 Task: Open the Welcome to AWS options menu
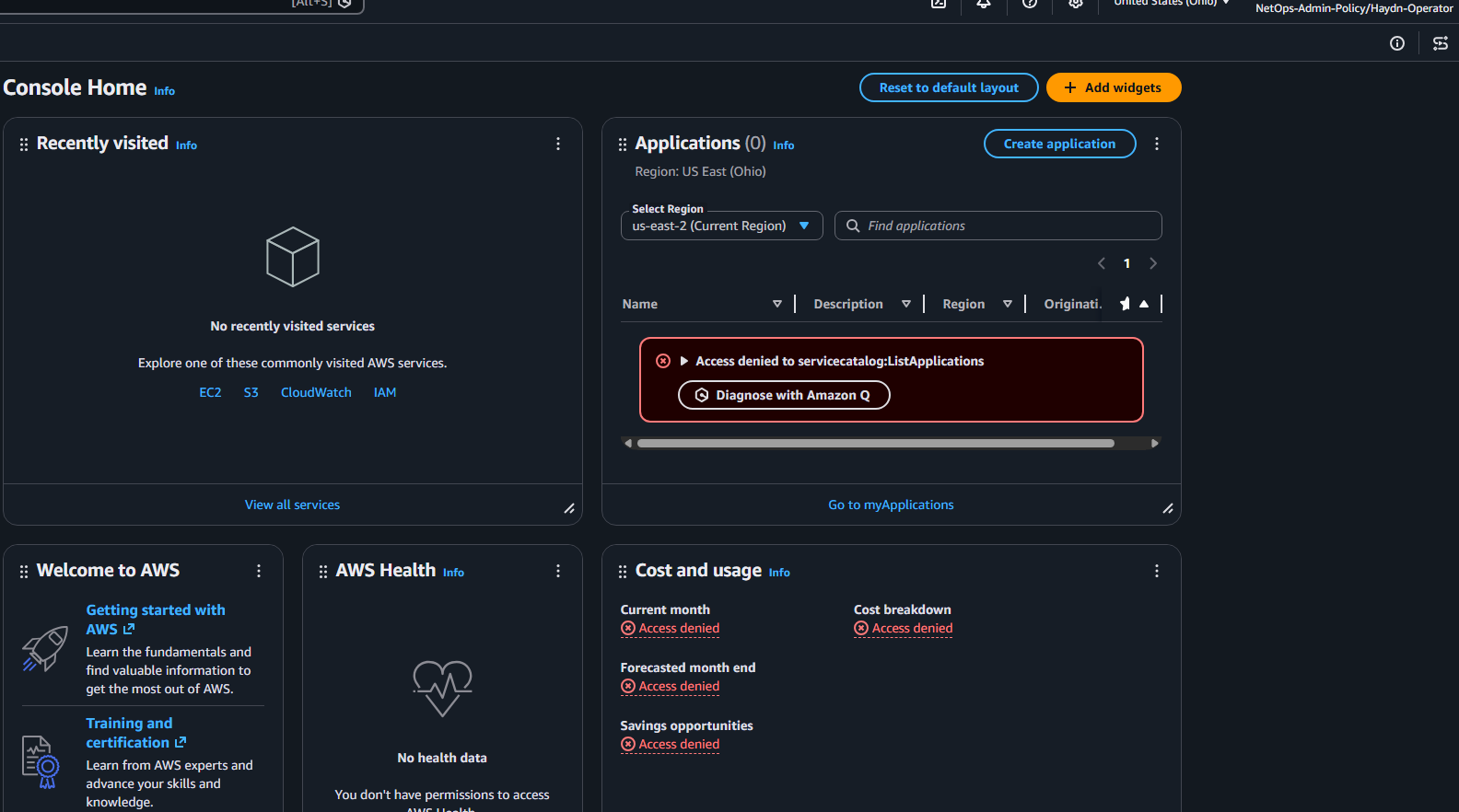click(259, 571)
